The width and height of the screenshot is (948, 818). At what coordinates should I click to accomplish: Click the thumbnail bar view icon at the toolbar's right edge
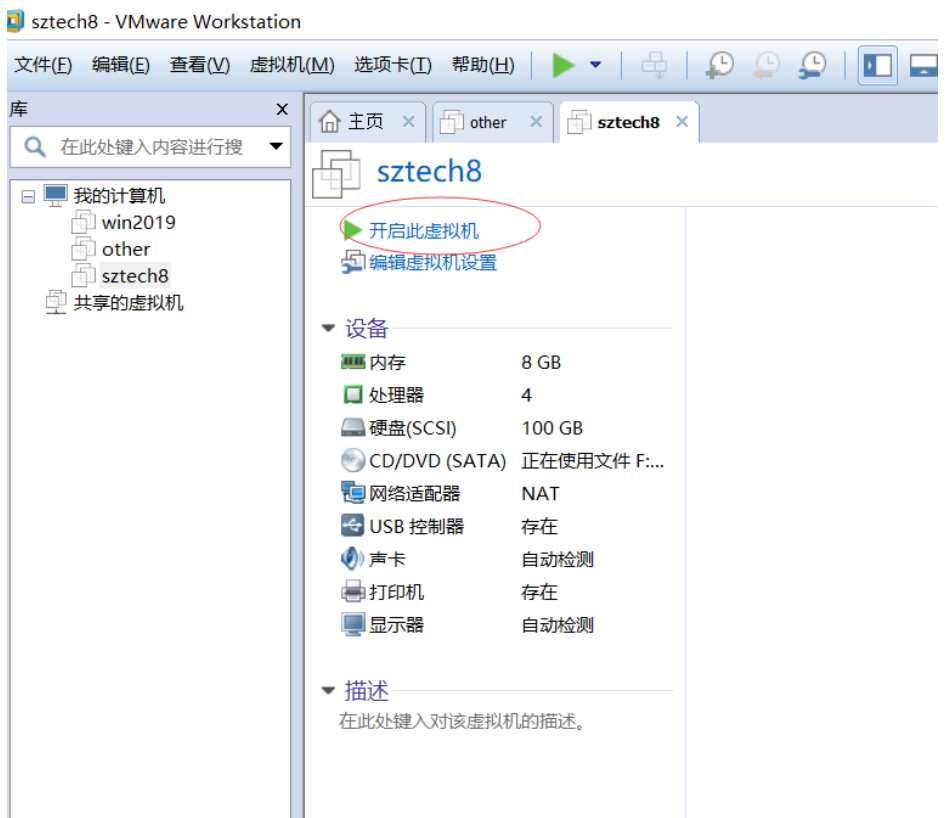[924, 65]
